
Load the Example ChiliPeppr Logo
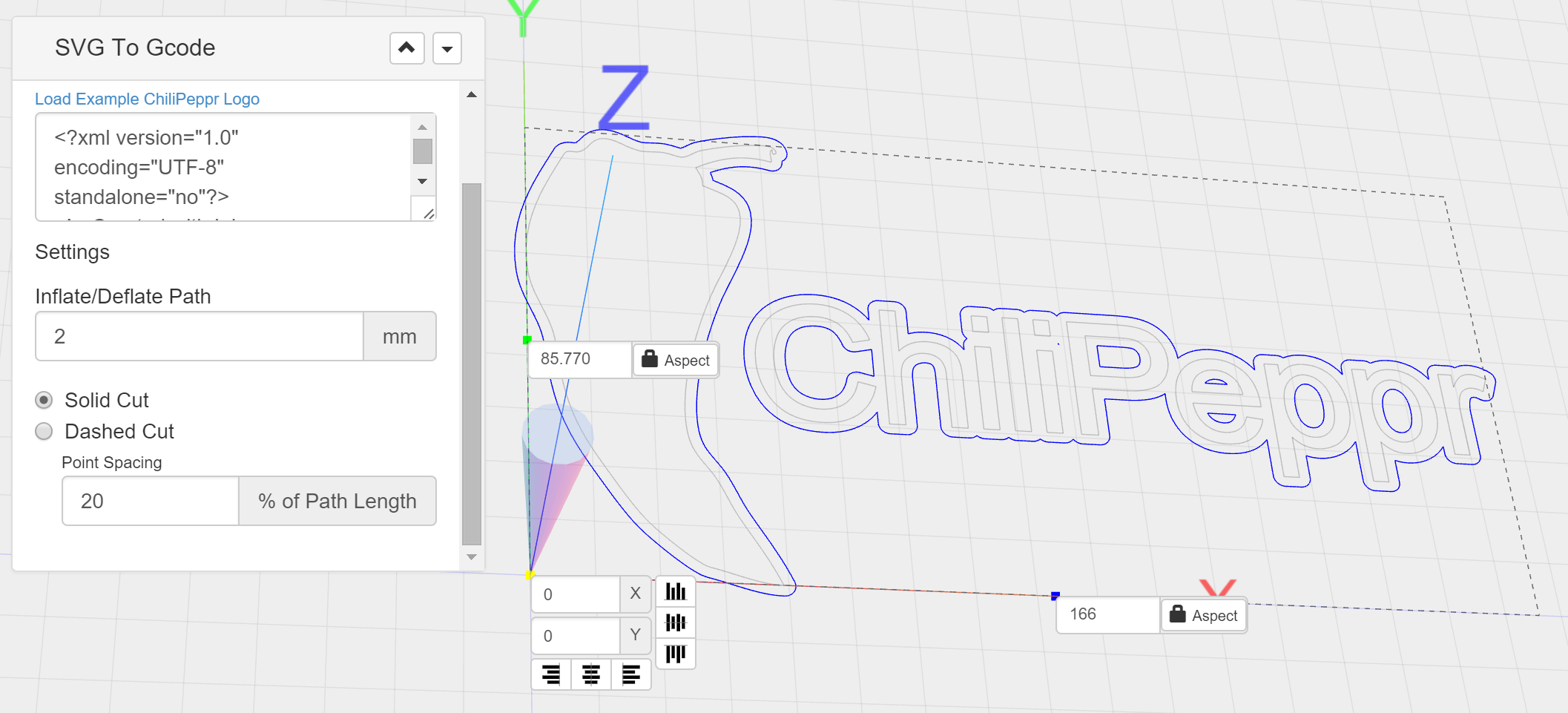click(x=147, y=99)
